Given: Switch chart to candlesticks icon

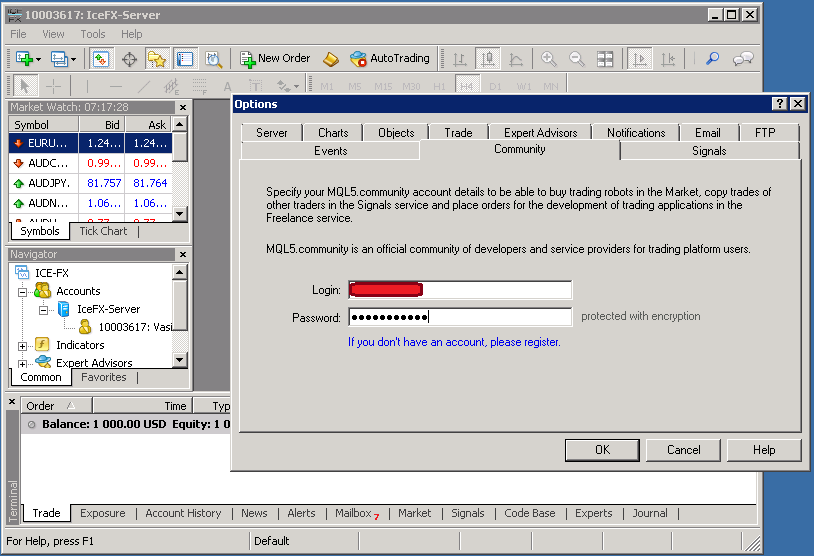Looking at the screenshot, I should [487, 59].
